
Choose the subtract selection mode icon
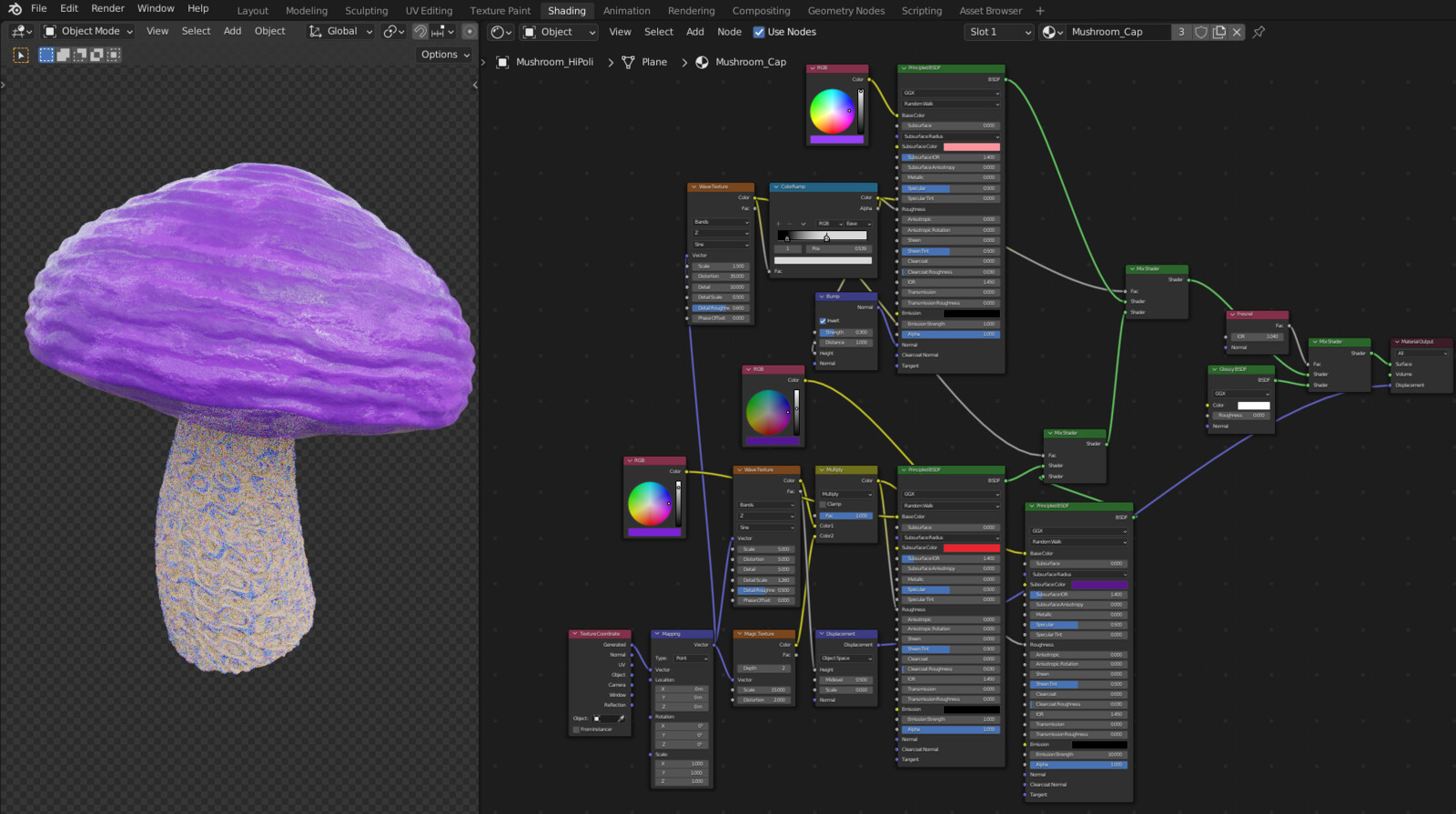pyautogui.click(x=80, y=55)
